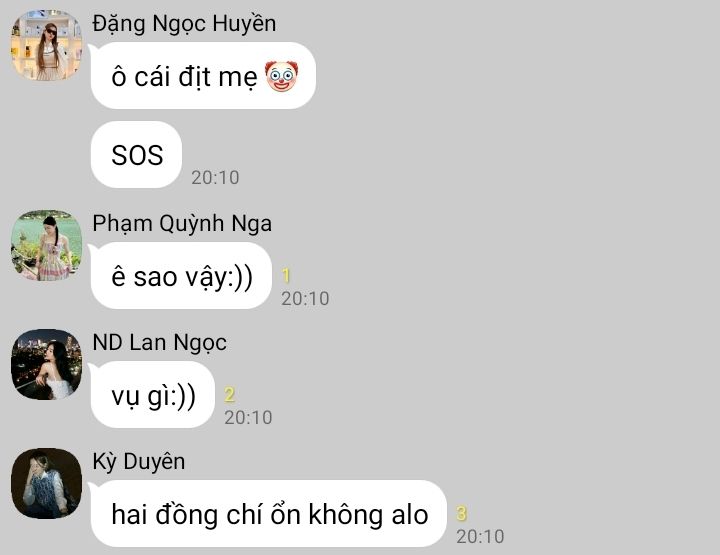Tap the ND Lan Ngọc name label
The image size is (720, 555).
[159, 342]
